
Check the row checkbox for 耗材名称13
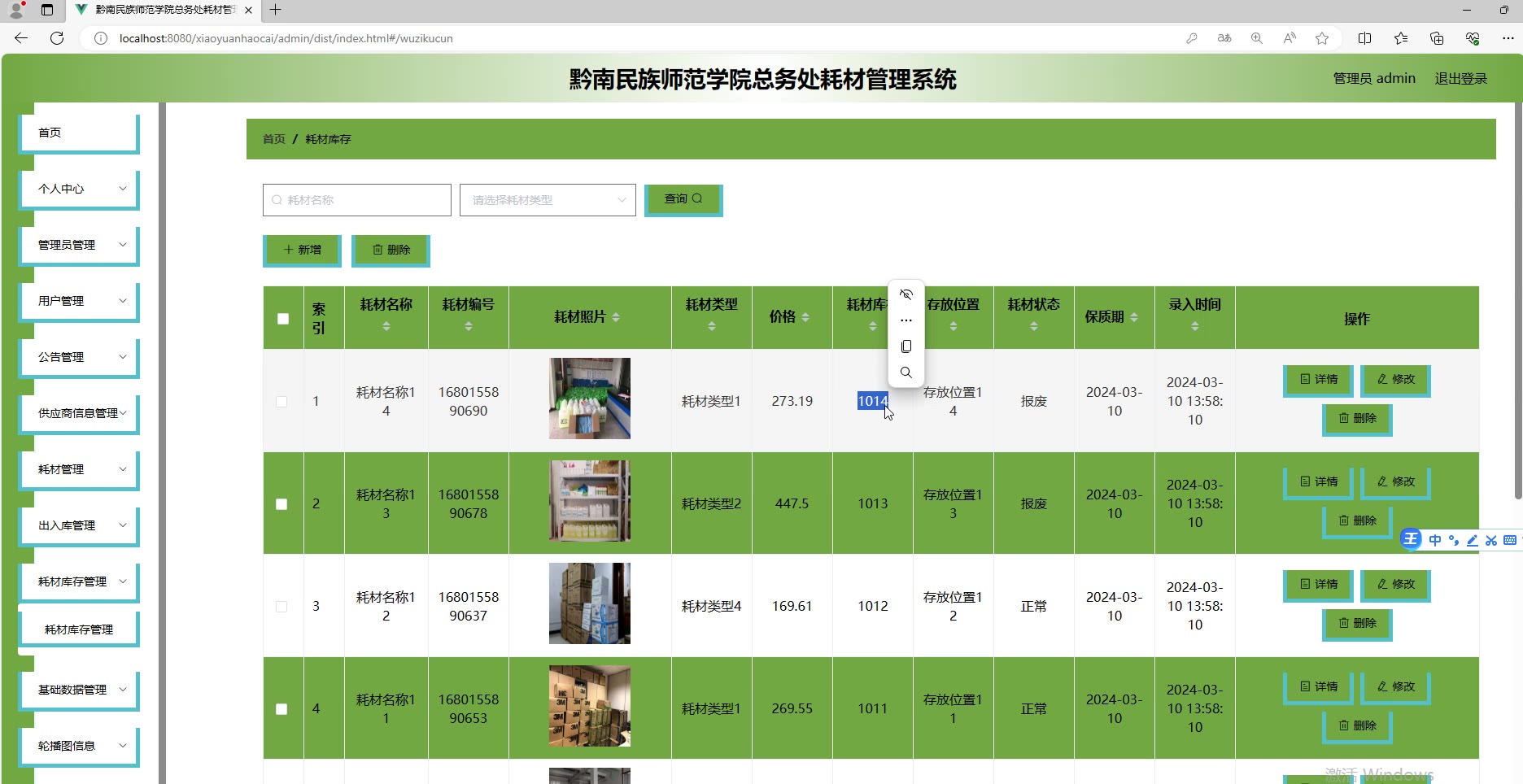click(281, 504)
